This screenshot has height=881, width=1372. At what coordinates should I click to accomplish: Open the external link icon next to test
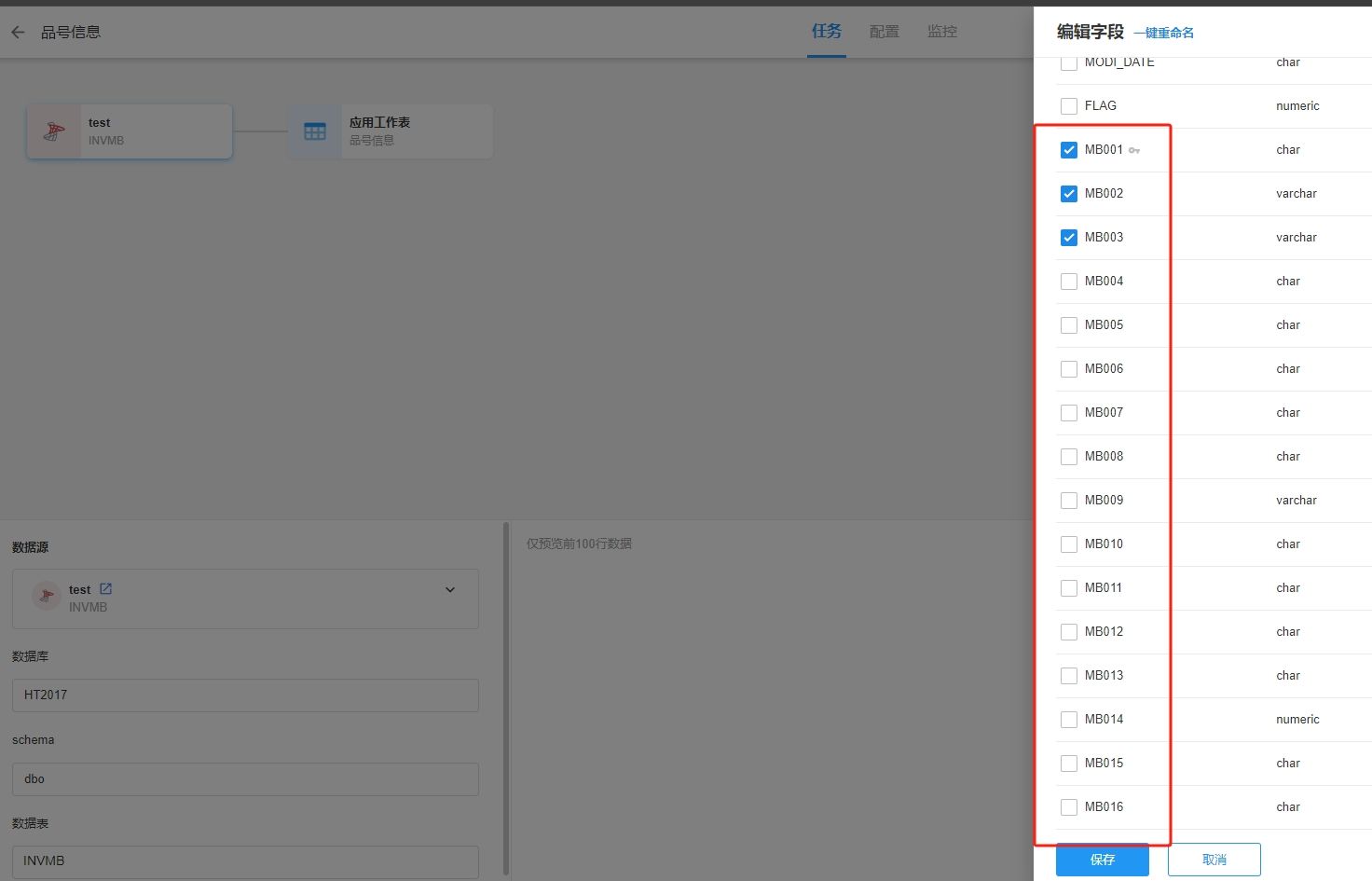[104, 588]
